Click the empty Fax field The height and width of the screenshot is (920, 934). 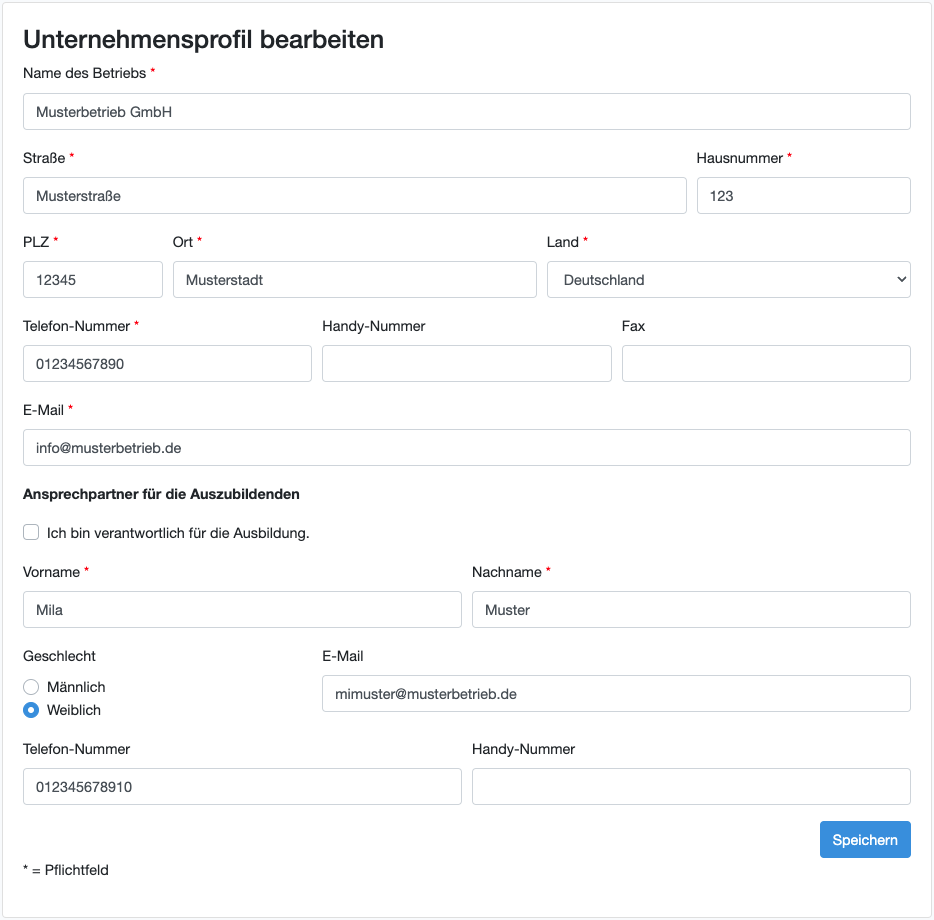(x=766, y=364)
